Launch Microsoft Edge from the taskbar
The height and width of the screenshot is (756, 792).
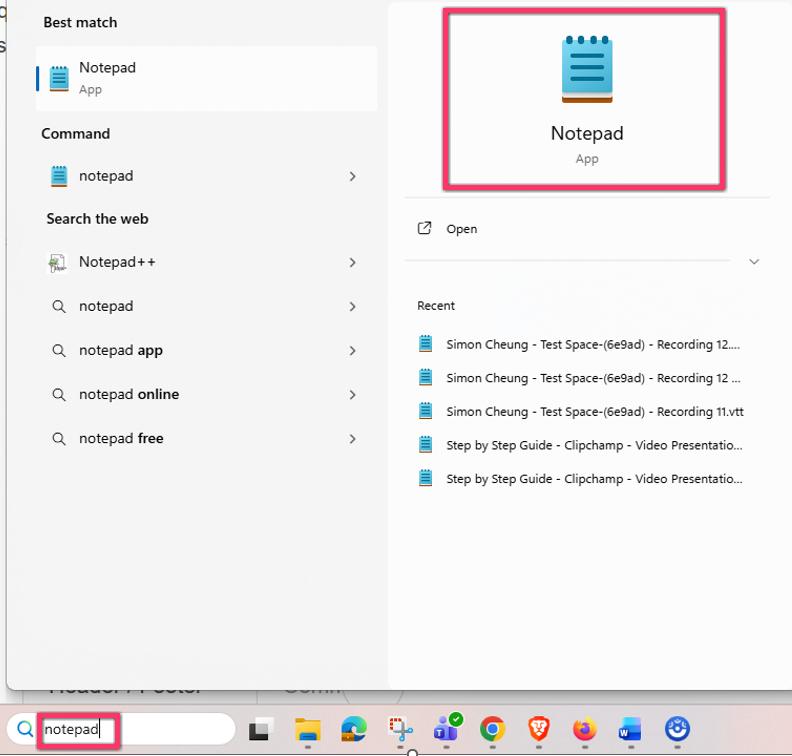coord(354,729)
